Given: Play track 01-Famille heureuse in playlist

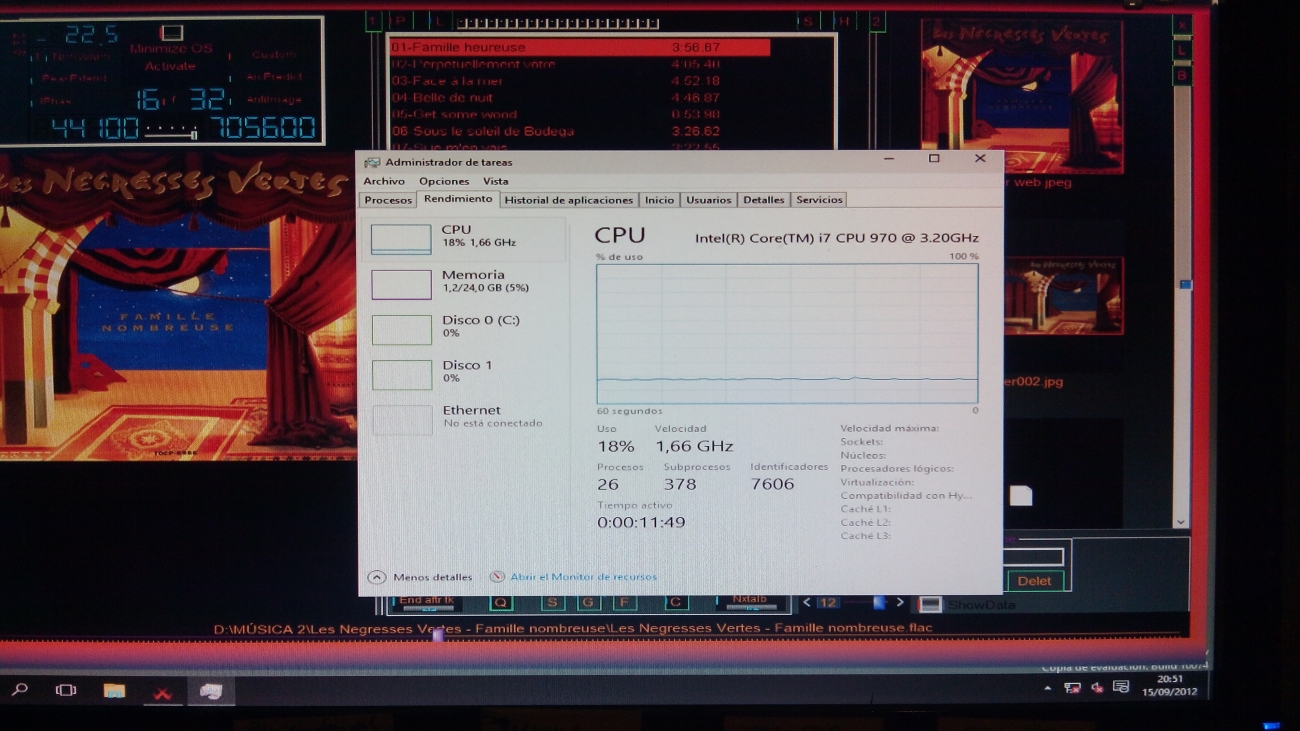Looking at the screenshot, I should [580, 47].
